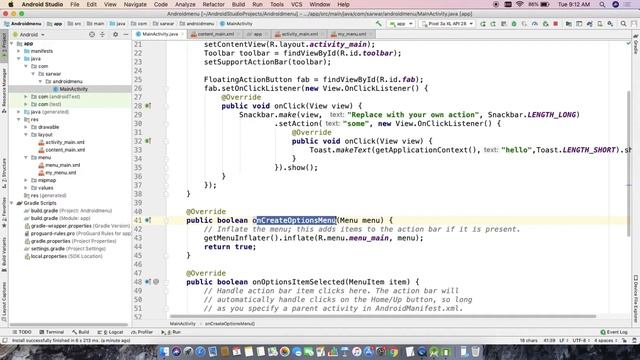This screenshot has height=360, width=640.
Task: Click Spotlight search icon in menu bar
Action: (x=602, y=4)
